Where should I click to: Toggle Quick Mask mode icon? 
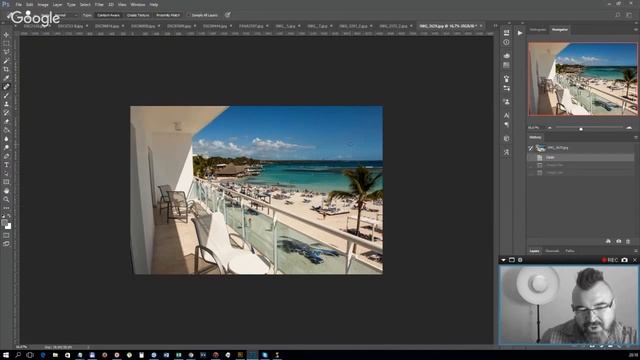click(6, 236)
